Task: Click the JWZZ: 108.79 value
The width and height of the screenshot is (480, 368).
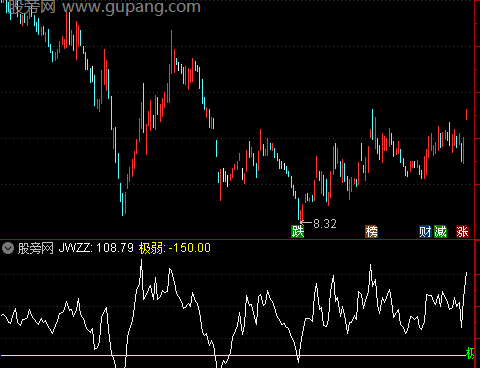Action: pyautogui.click(x=96, y=248)
